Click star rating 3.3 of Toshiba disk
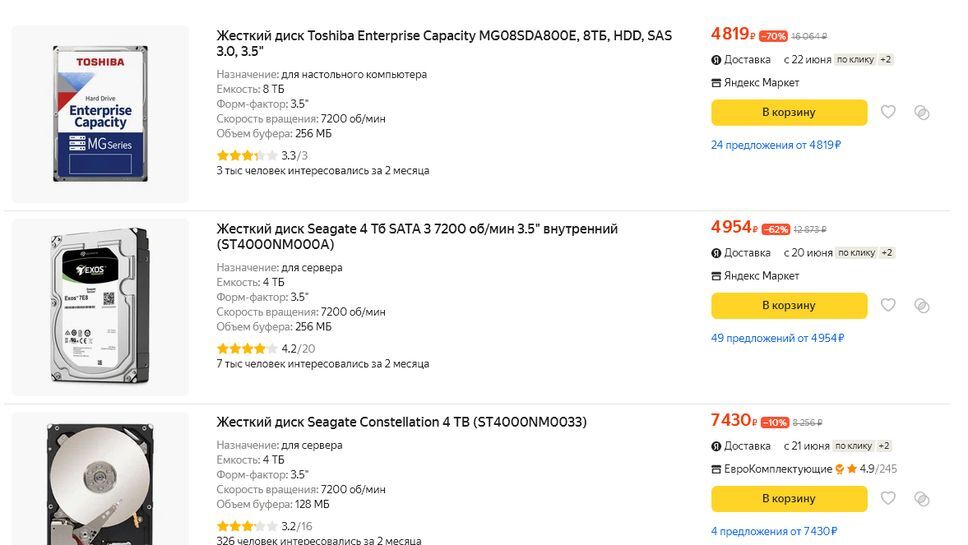968x545 pixels. coord(246,155)
